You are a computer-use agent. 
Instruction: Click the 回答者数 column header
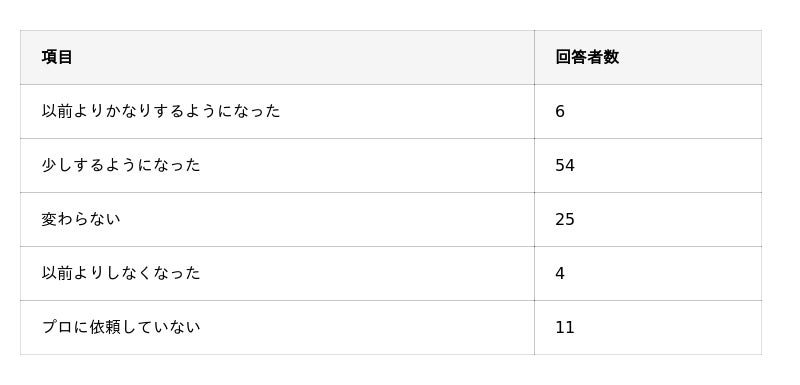[x=648, y=57]
